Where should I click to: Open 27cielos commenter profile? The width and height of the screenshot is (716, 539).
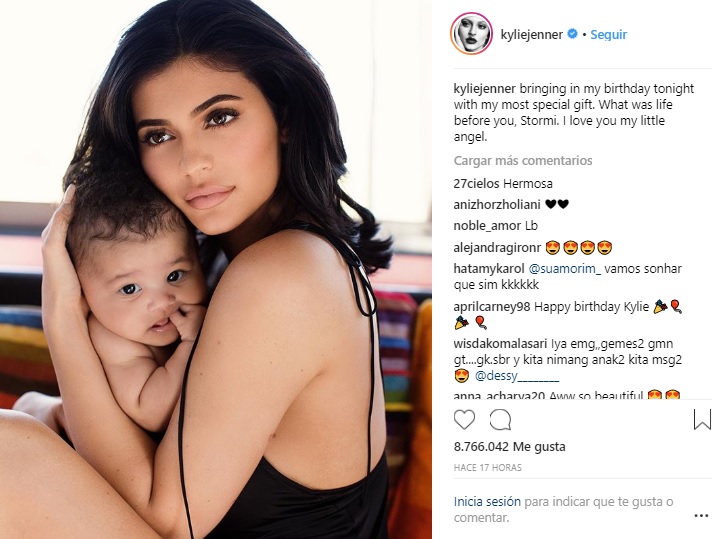[x=476, y=184]
